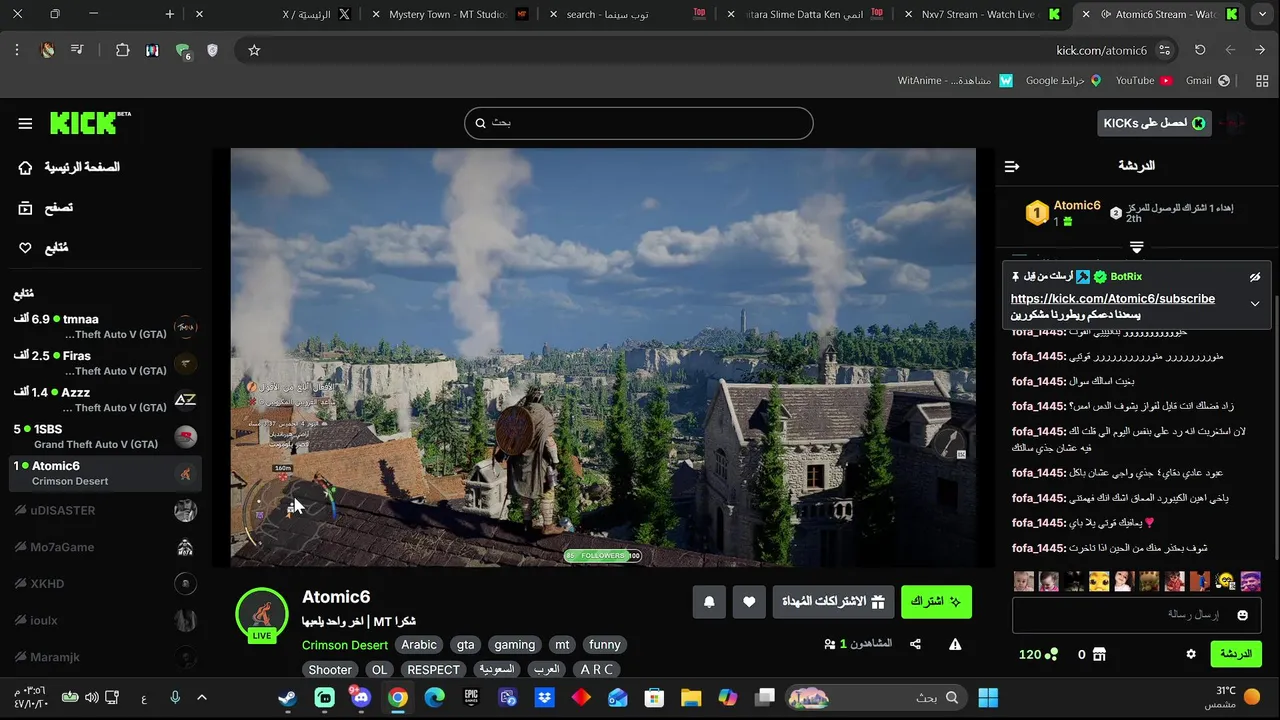Open offline uDISASTER channel

pos(105,510)
